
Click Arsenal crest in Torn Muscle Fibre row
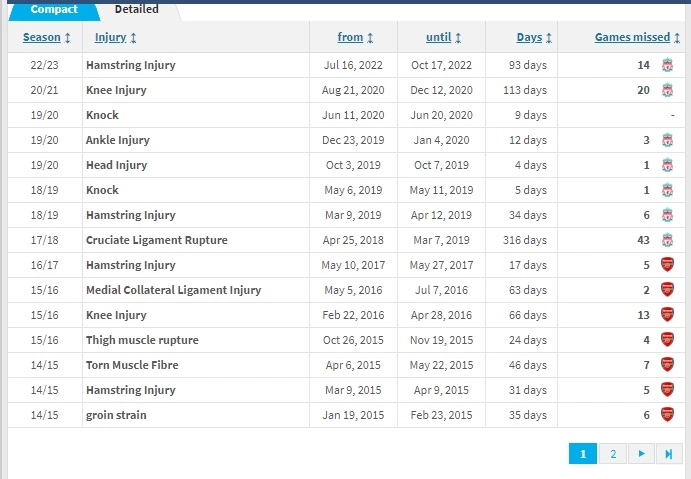point(667,365)
